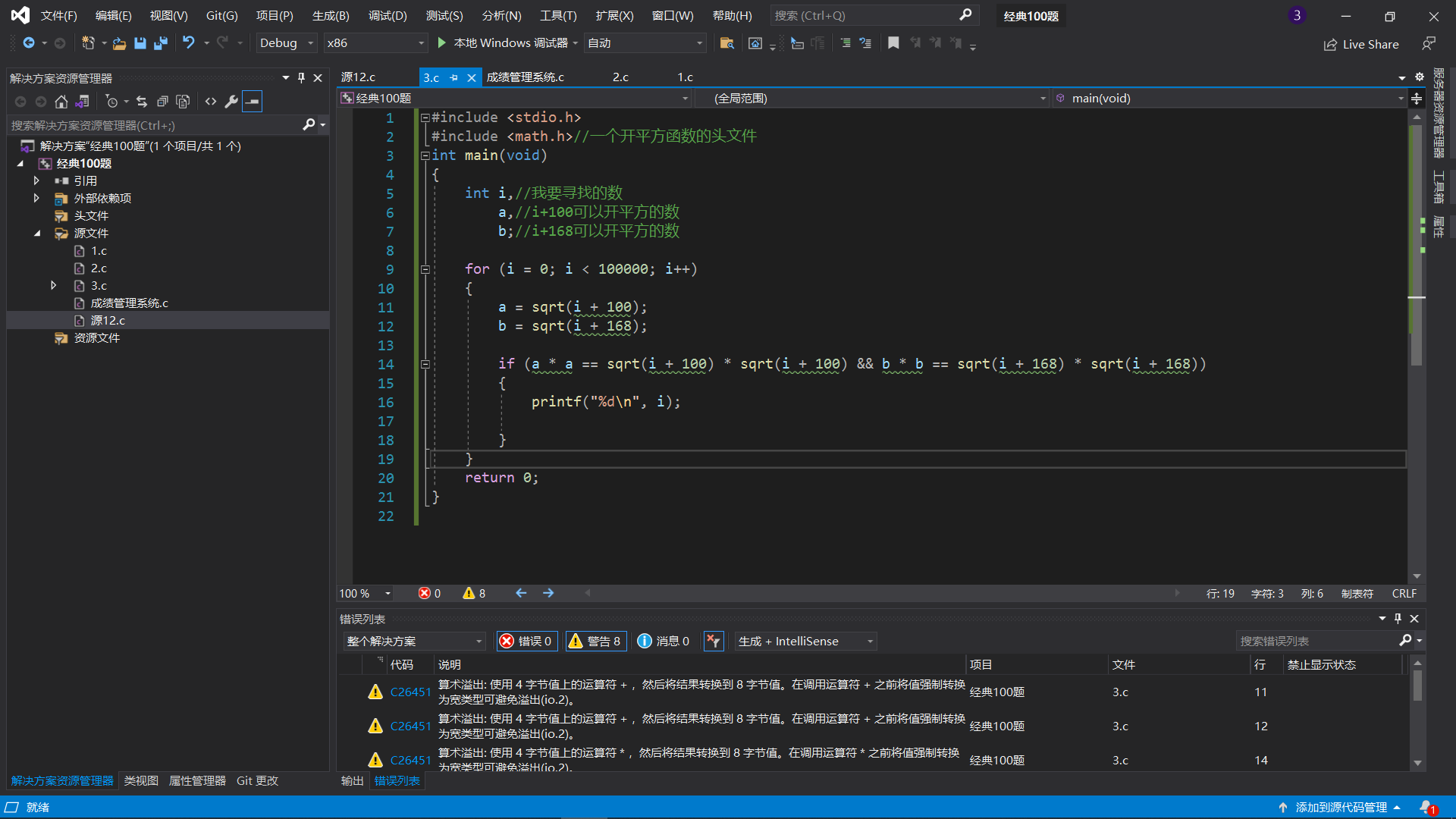This screenshot has width=1456, height=819.
Task: Focus the 搜索错误列表 search field
Action: tap(1318, 641)
